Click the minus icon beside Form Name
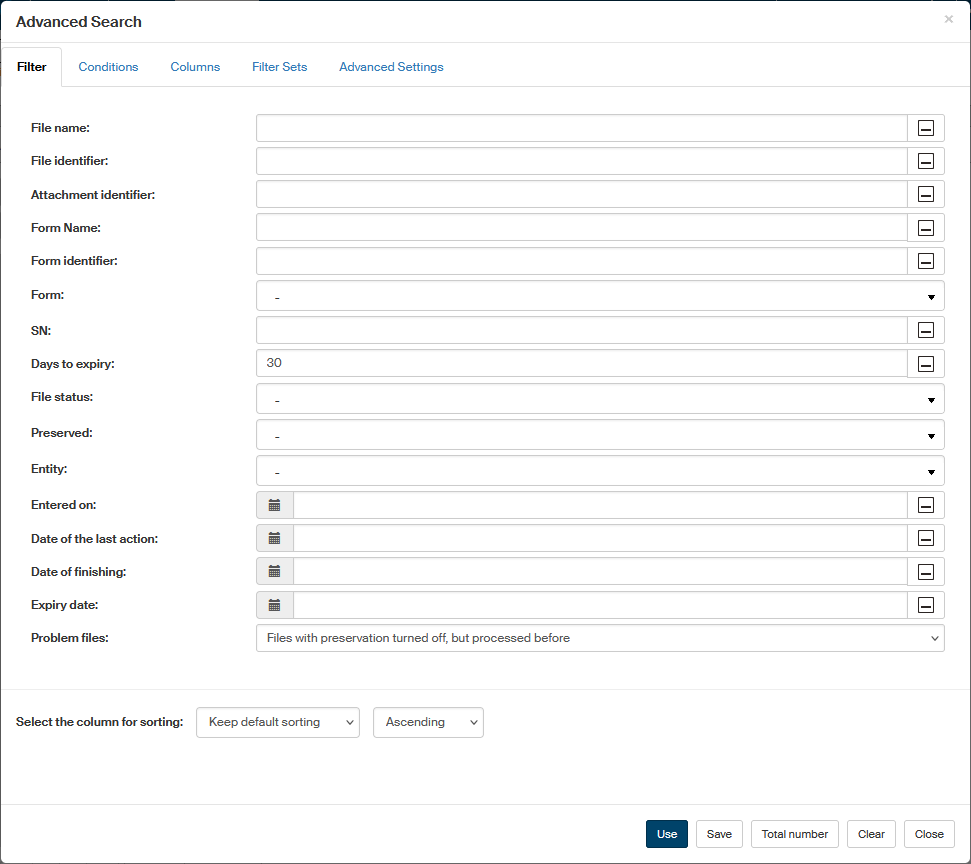 (x=925, y=227)
